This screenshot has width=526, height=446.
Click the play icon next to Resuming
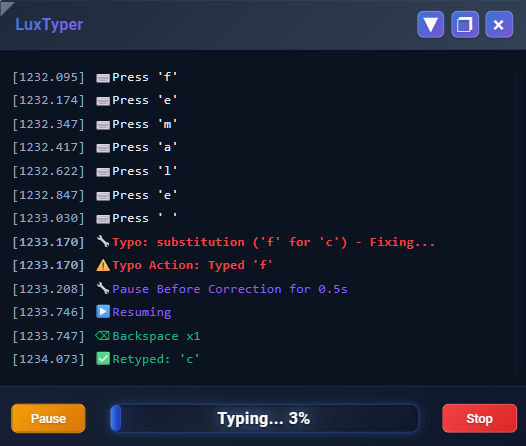(103, 312)
